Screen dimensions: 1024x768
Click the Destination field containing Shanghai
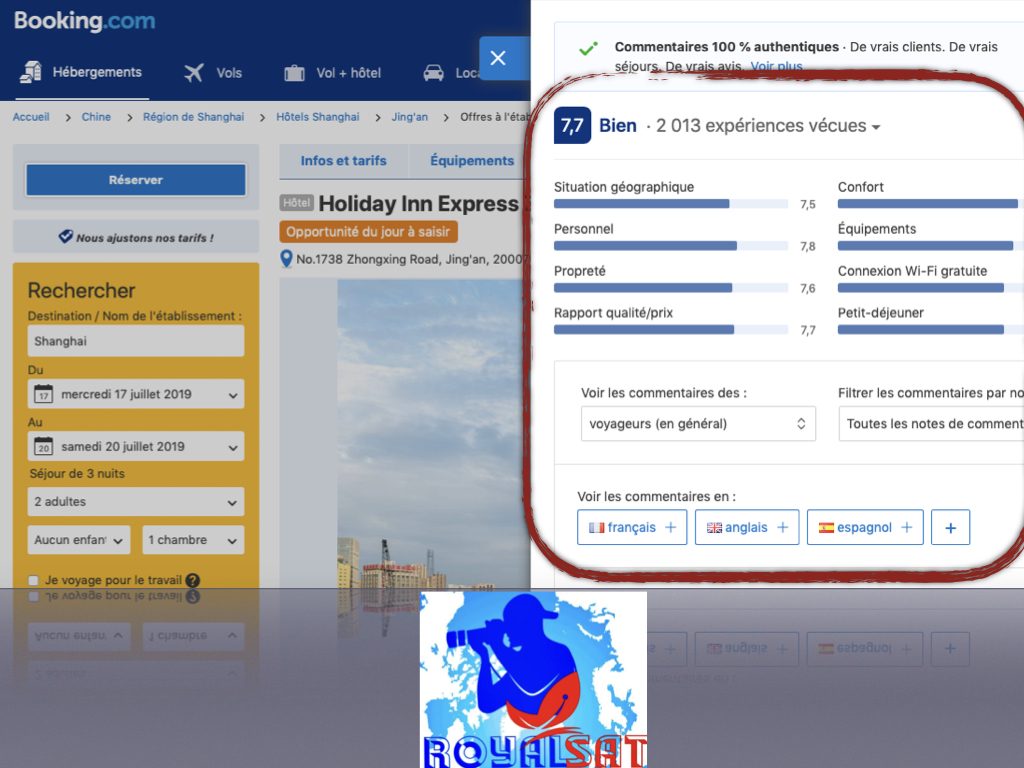(x=135, y=341)
